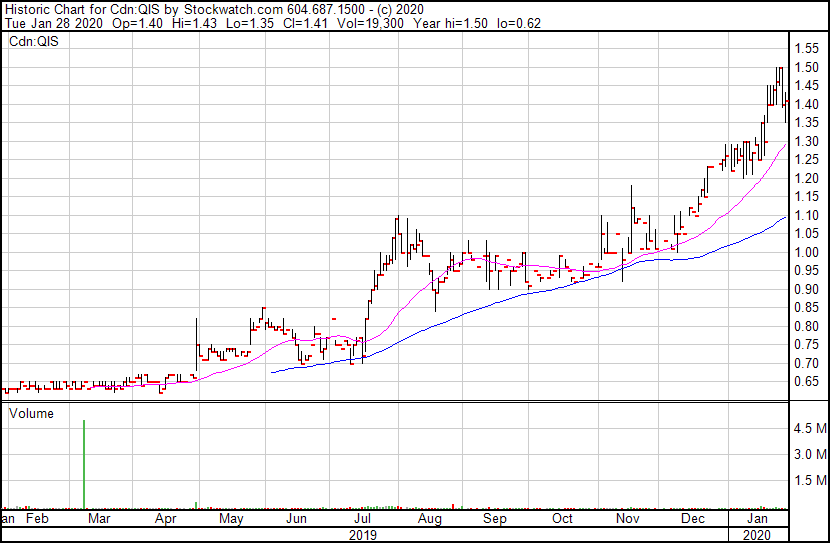830x543 pixels.
Task: Click the 'Aug' month label
Action: click(430, 519)
